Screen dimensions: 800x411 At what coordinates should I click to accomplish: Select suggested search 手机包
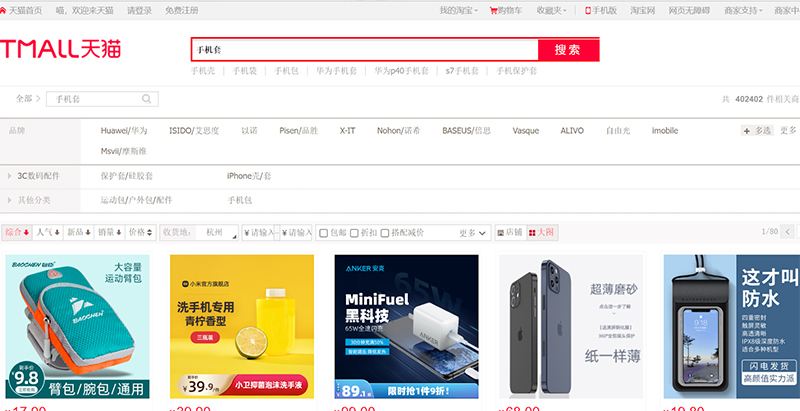tap(287, 71)
